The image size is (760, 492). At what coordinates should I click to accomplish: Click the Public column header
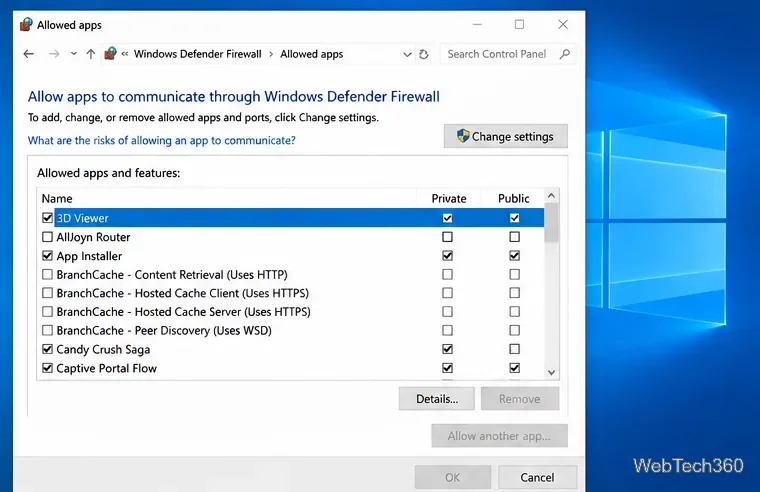click(x=513, y=198)
